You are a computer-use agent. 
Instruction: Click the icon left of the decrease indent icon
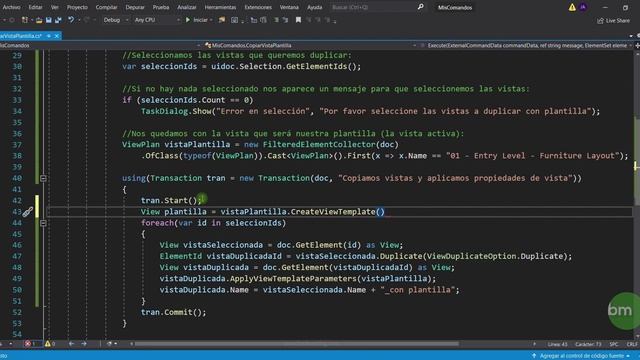click(x=235, y=20)
